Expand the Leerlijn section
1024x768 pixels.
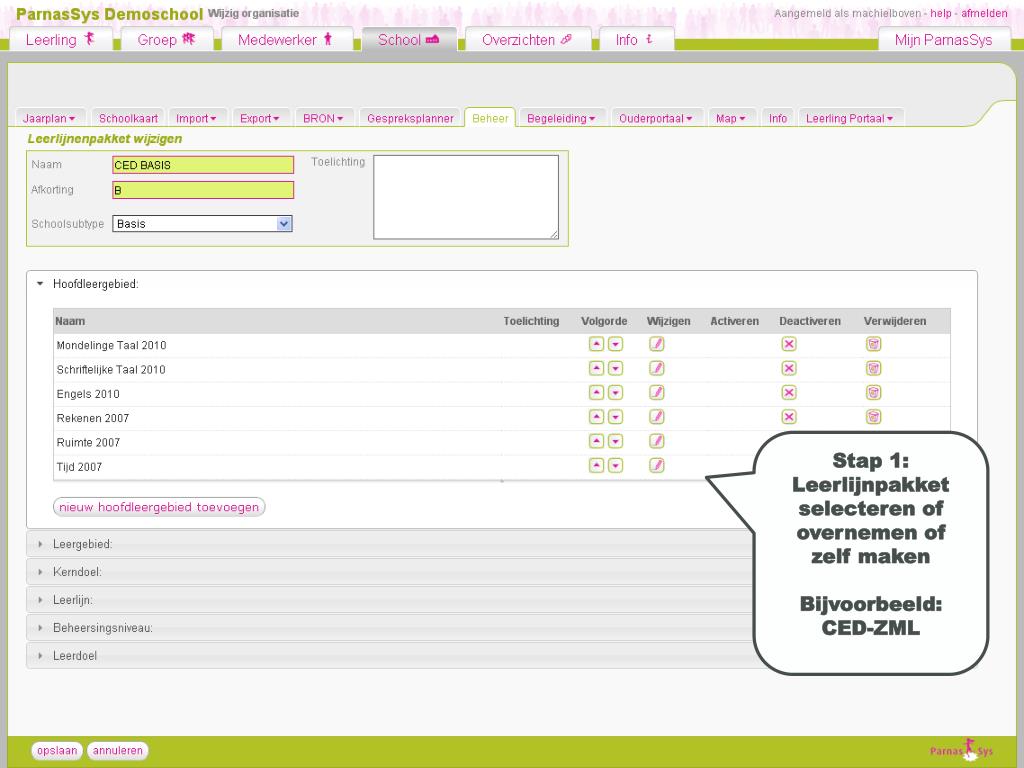coord(40,600)
